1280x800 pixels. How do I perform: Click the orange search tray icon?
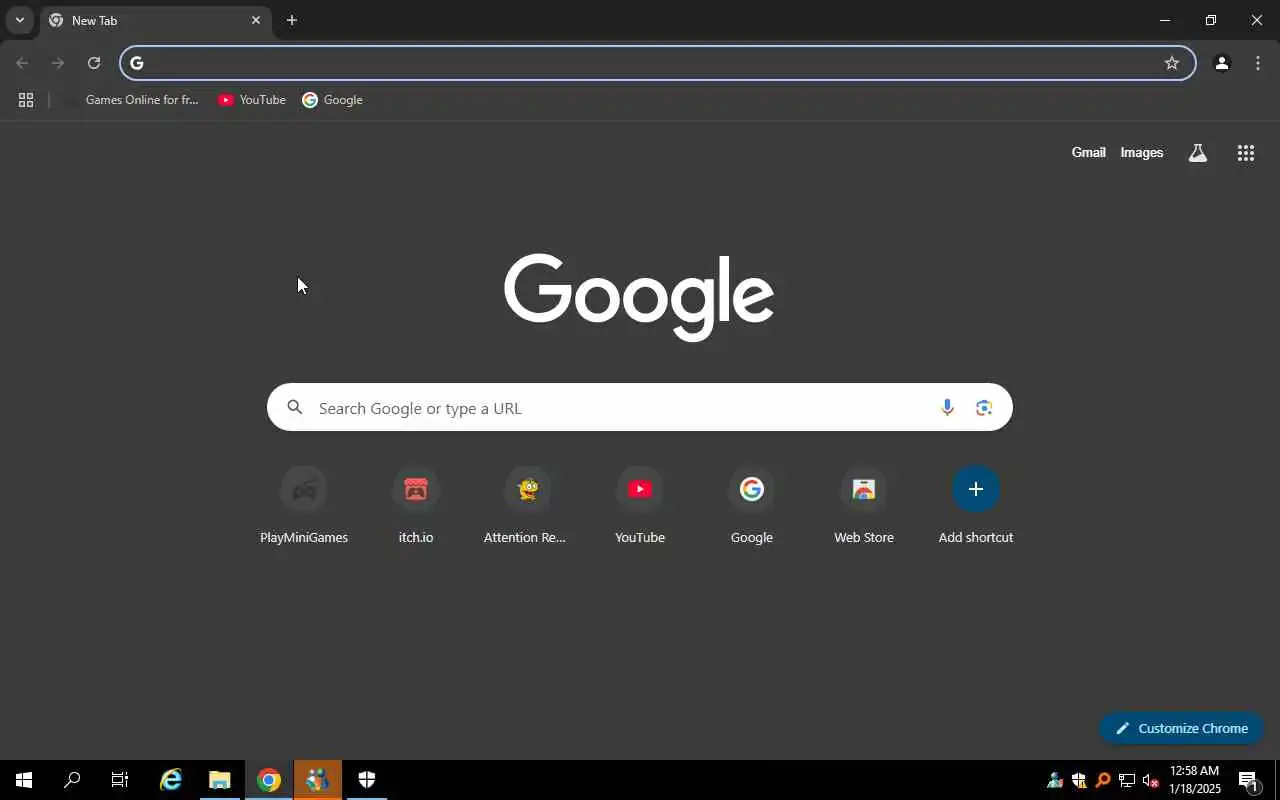pos(1103,781)
